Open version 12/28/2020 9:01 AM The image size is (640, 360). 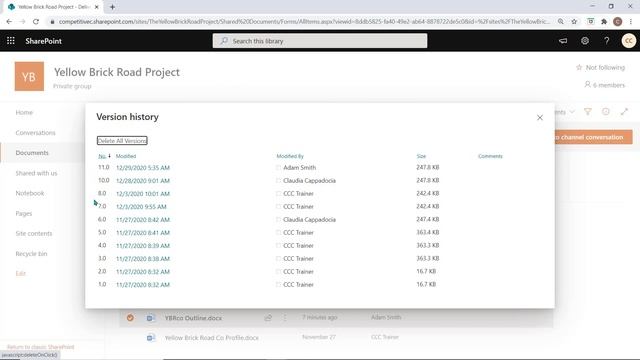coord(143,181)
